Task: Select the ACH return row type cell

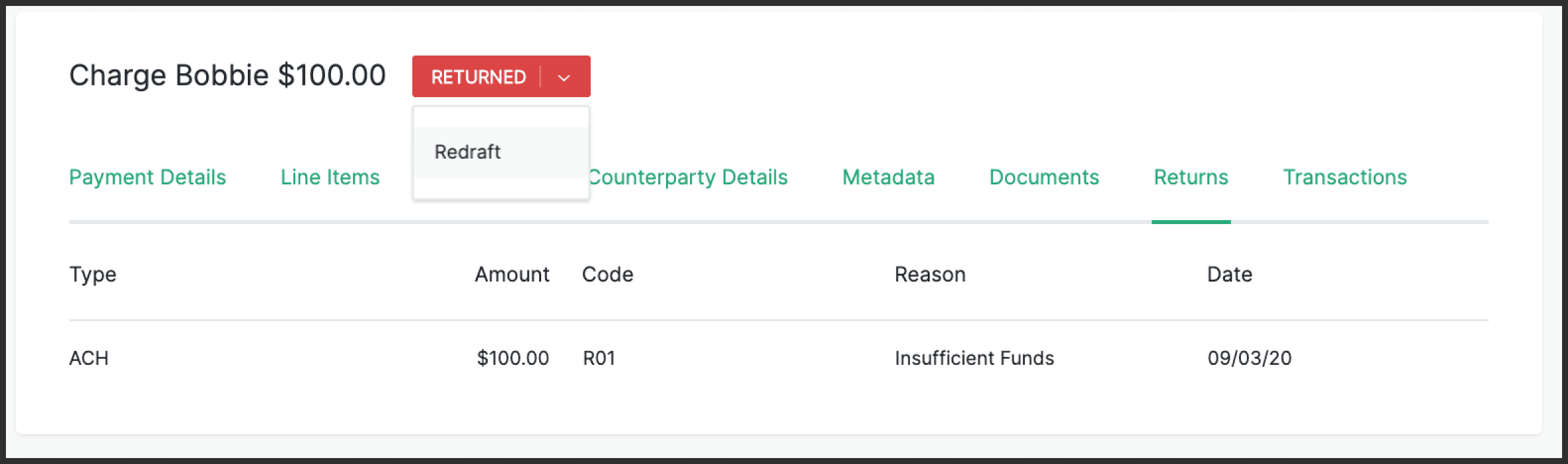Action: (x=89, y=358)
